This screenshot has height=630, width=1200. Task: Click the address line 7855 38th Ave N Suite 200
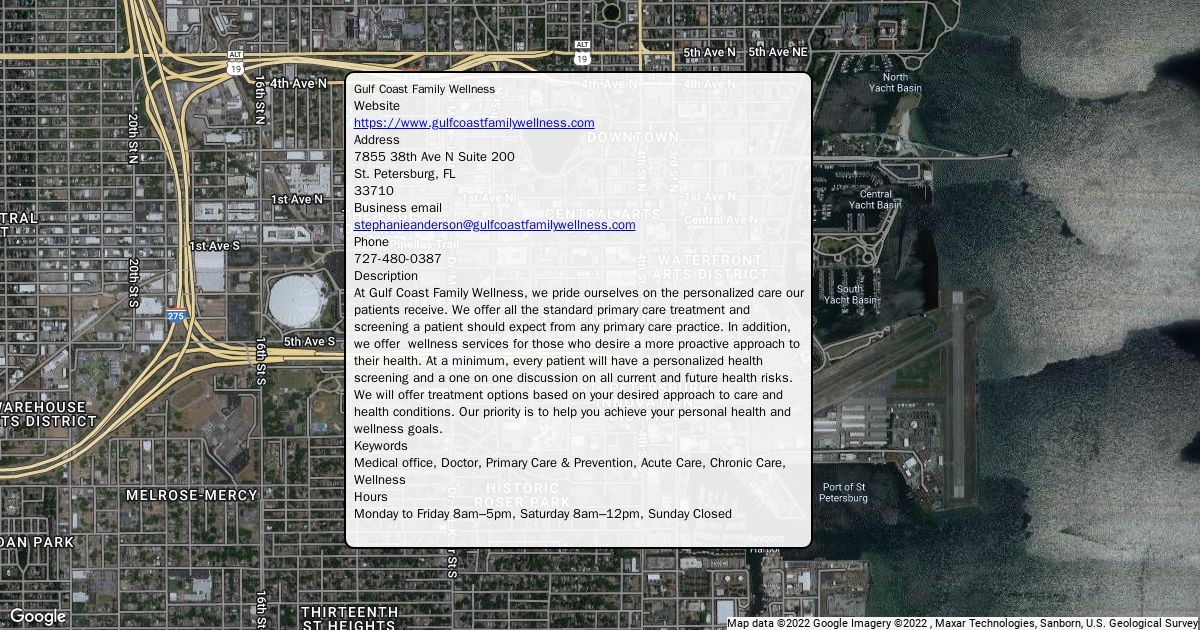click(435, 157)
